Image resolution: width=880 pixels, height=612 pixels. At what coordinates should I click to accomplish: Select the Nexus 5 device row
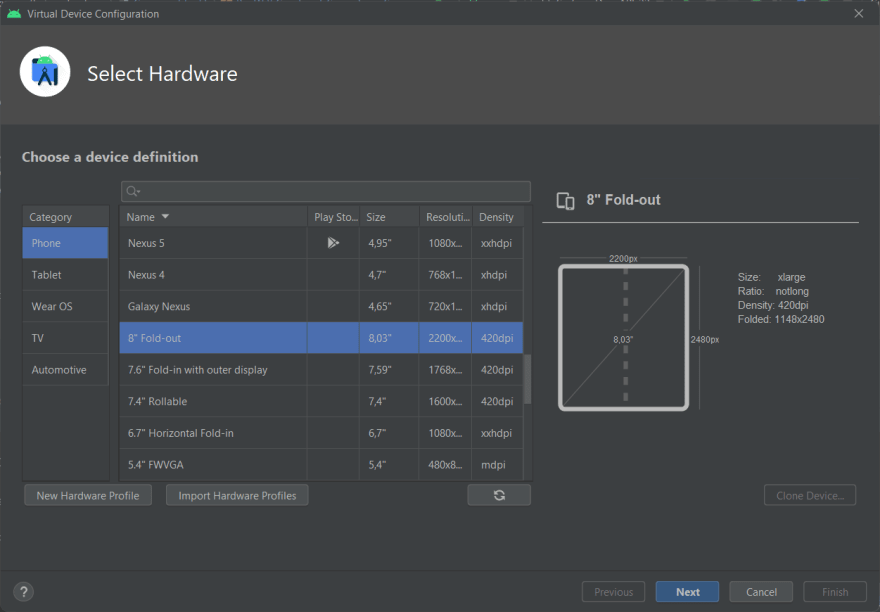click(321, 243)
